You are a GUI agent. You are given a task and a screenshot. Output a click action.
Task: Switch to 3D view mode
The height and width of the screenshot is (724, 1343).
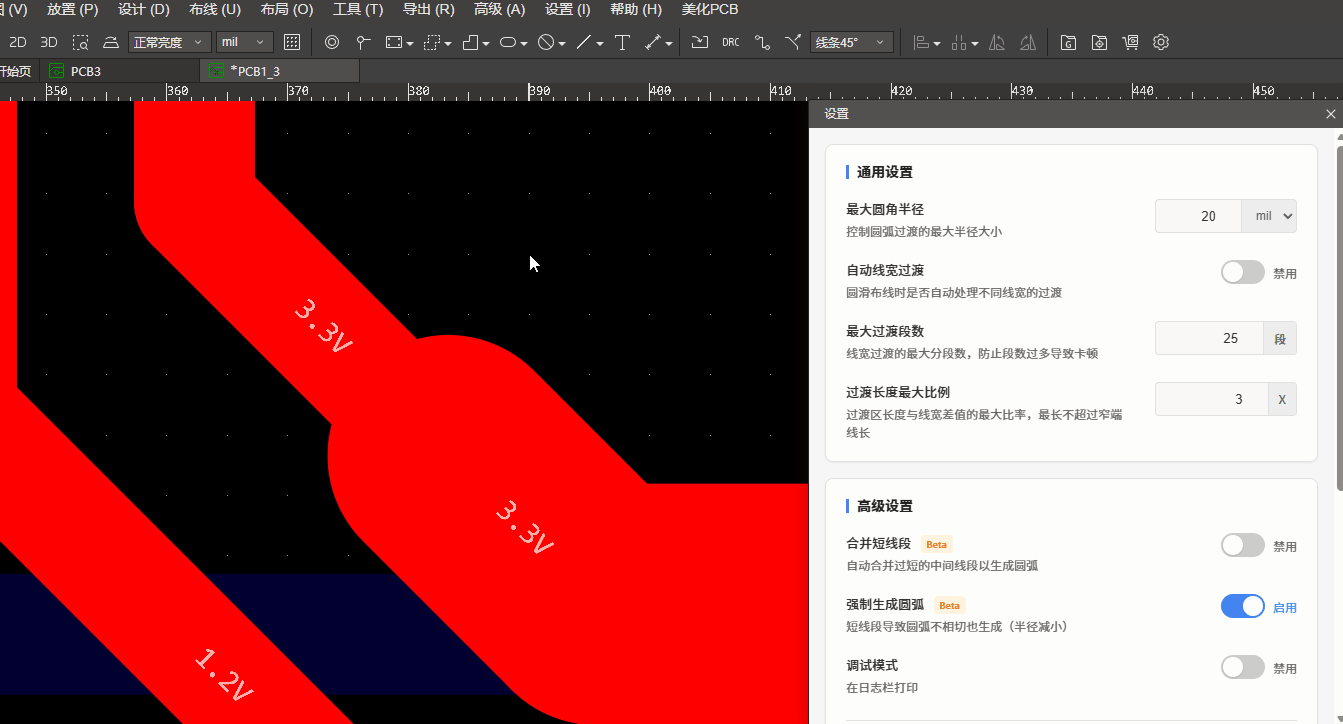coord(48,43)
